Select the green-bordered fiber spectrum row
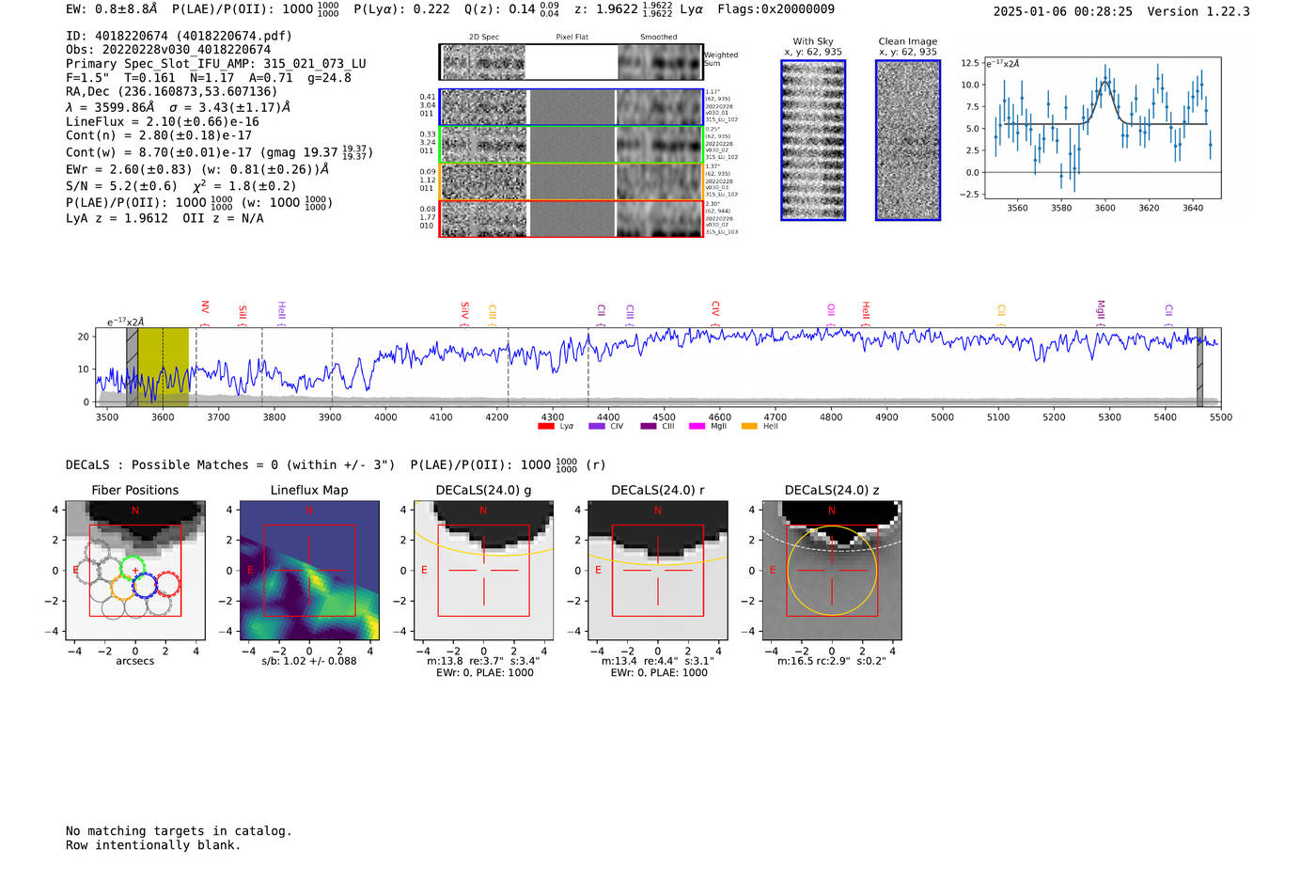The width and height of the screenshot is (1316, 896). point(571,144)
